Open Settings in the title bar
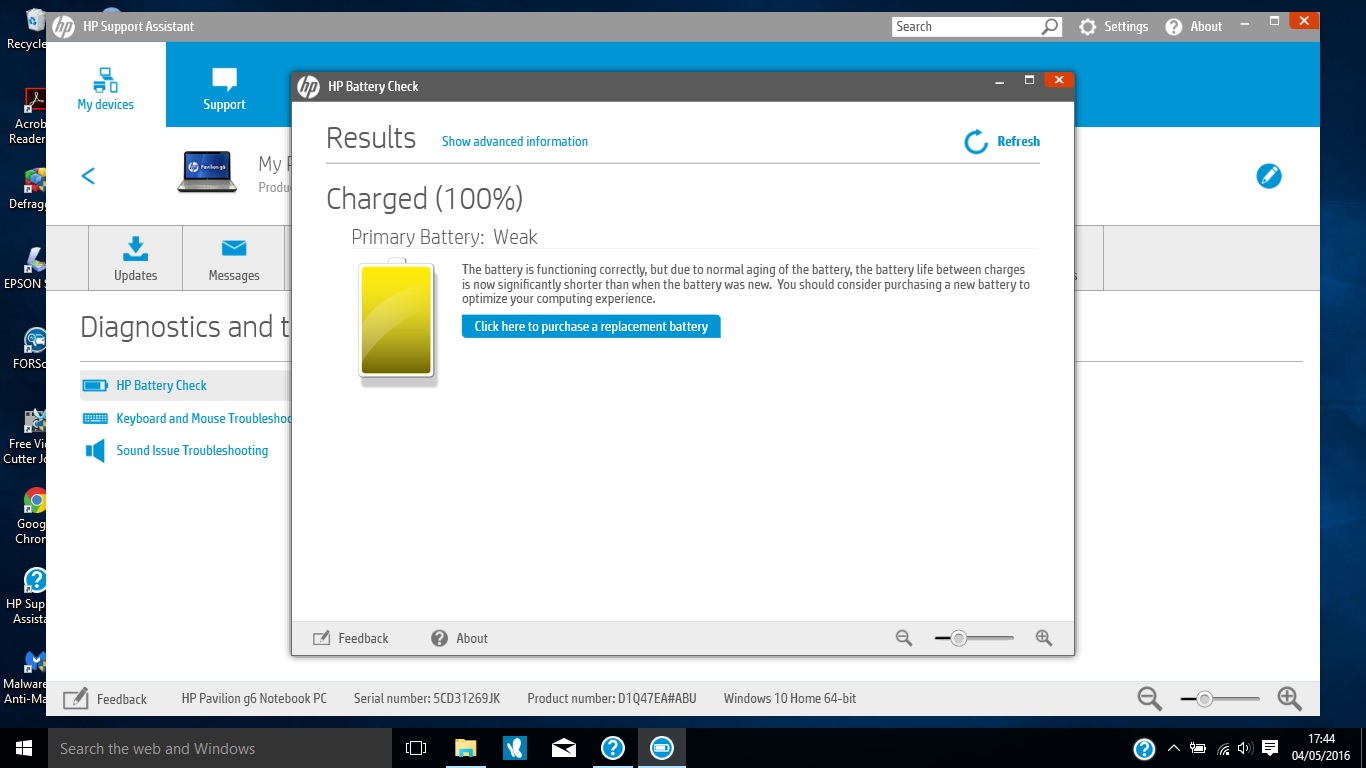The image size is (1366, 768). (1113, 27)
